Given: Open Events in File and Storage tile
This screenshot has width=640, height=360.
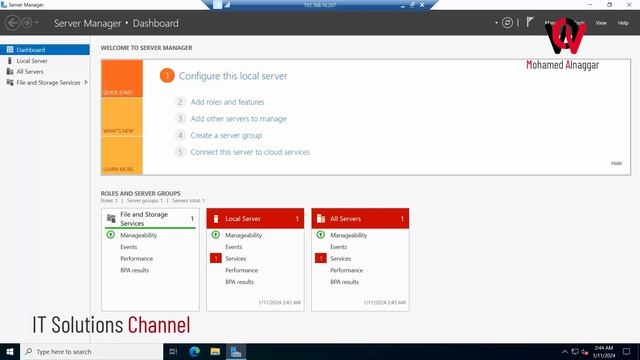Looking at the screenshot, I should [129, 247].
